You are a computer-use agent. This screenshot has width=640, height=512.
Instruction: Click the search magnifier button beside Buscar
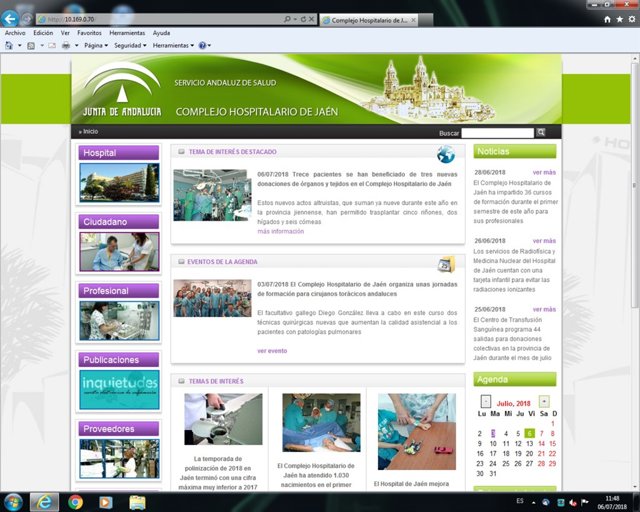click(x=541, y=132)
